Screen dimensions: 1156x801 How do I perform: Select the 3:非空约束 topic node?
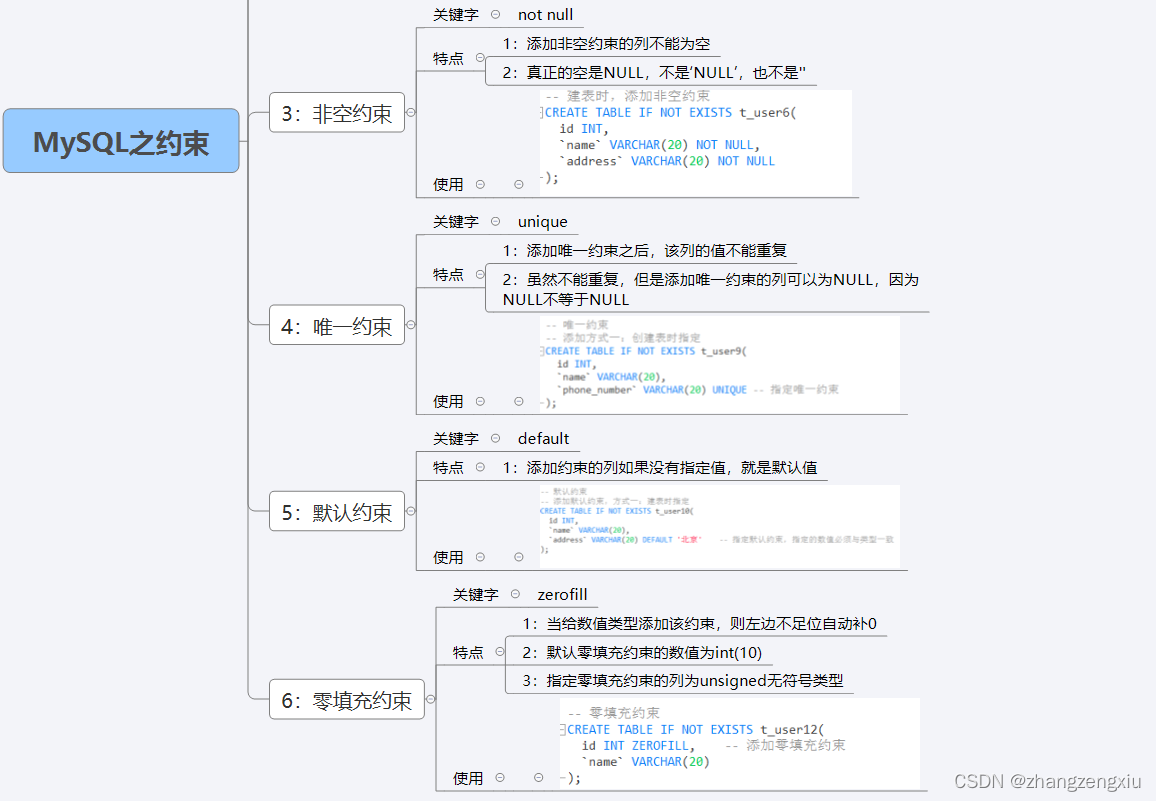pos(337,113)
